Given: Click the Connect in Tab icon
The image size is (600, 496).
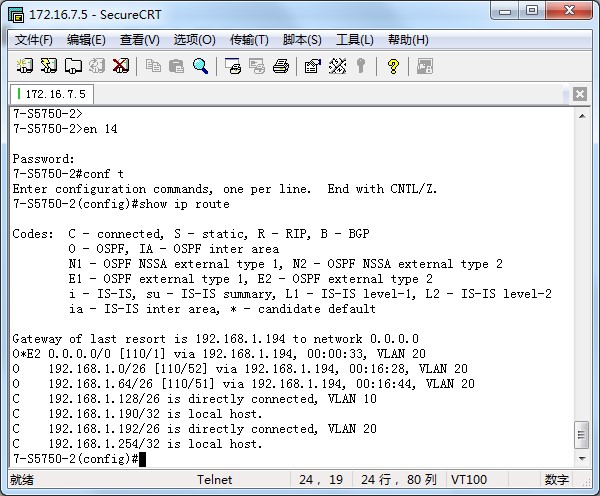Looking at the screenshot, I should tap(73, 66).
